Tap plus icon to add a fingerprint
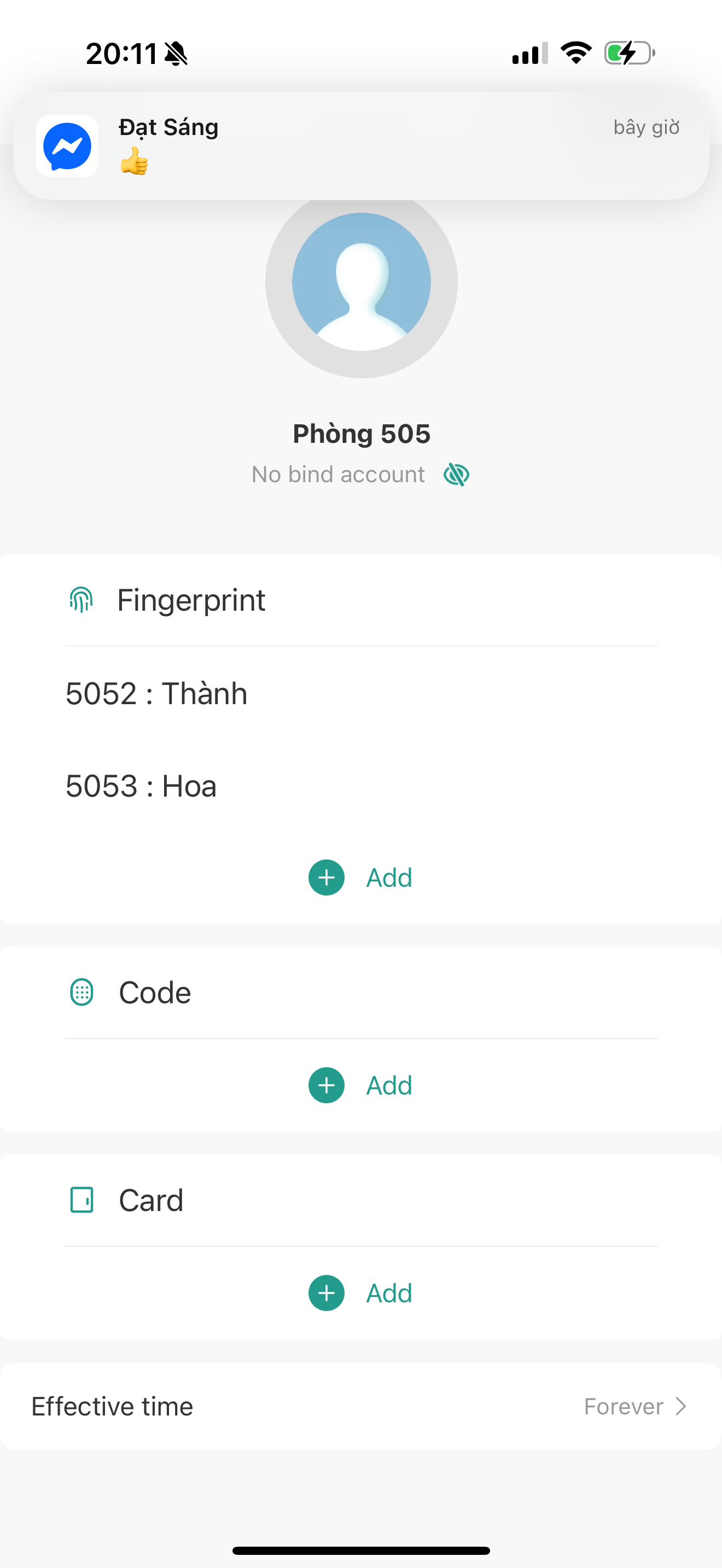 (x=327, y=877)
